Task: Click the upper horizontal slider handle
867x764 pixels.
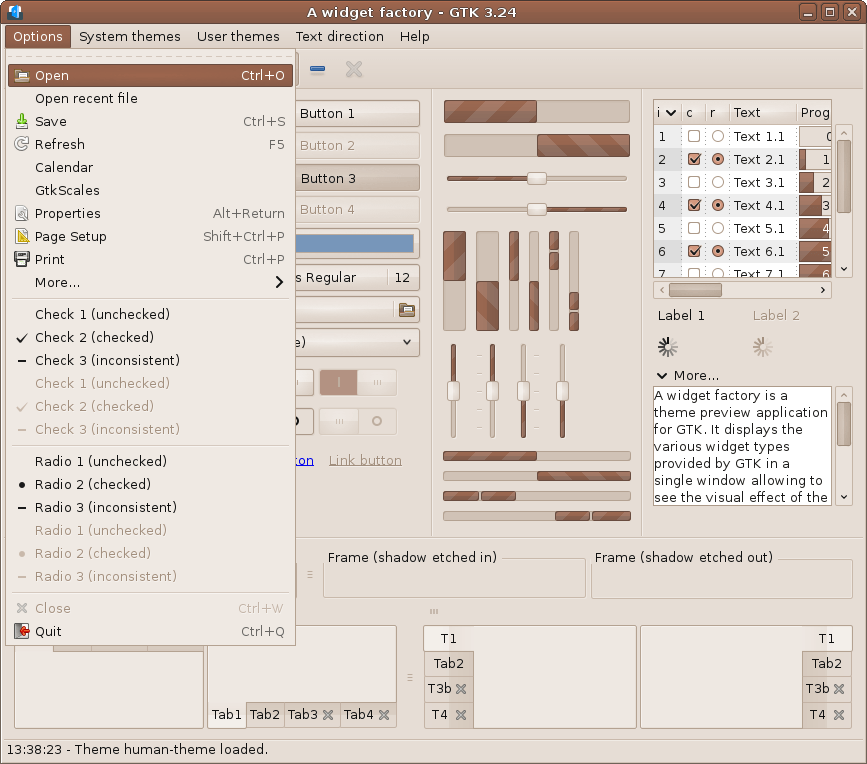Action: pos(536,178)
